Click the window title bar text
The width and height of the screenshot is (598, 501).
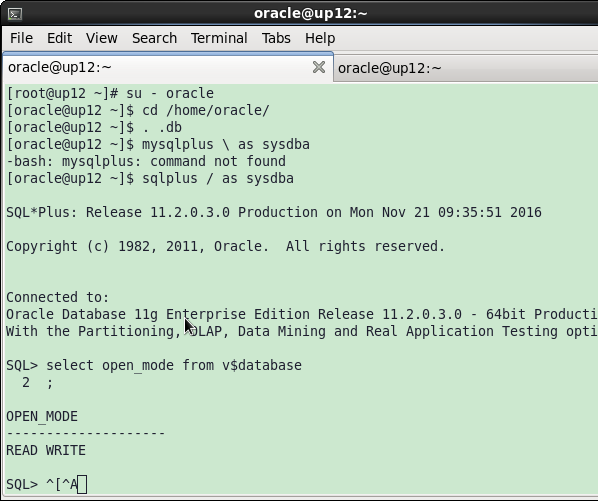(310, 13)
